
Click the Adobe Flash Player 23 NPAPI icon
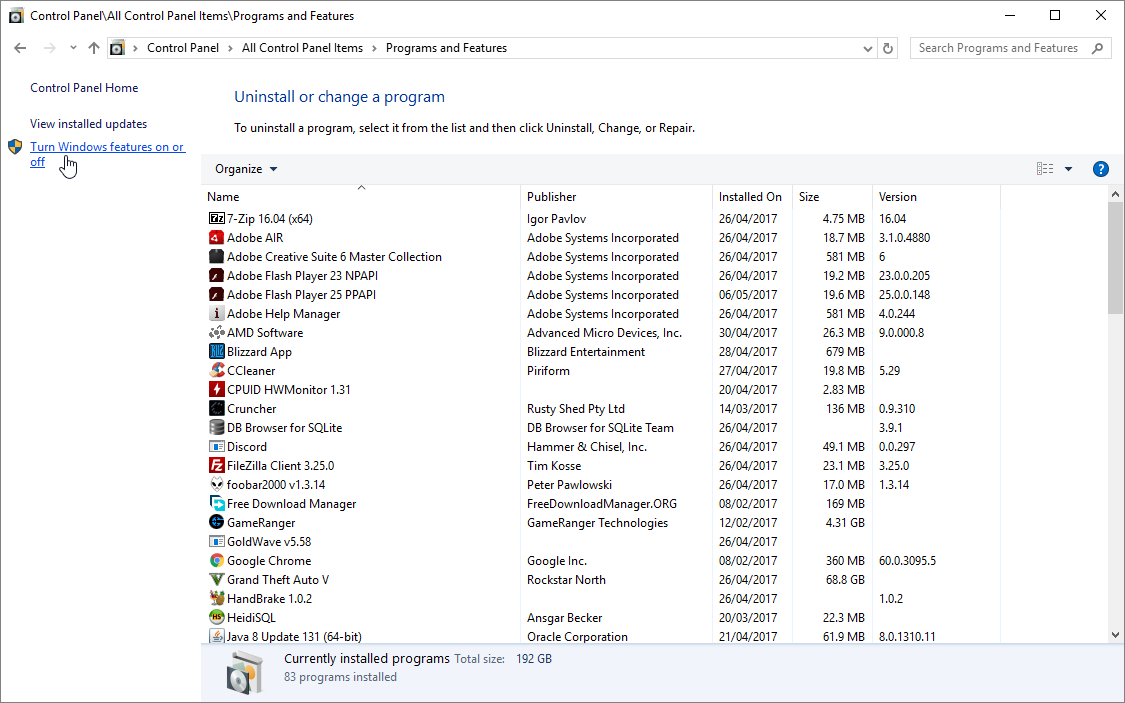(216, 275)
